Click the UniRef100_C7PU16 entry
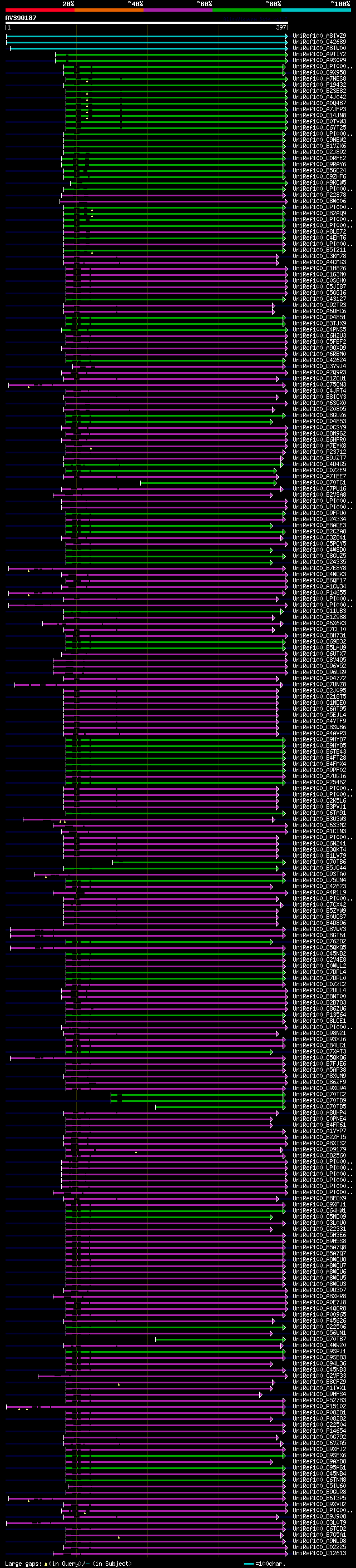Screen dimensions: 356x1568 click(319, 489)
